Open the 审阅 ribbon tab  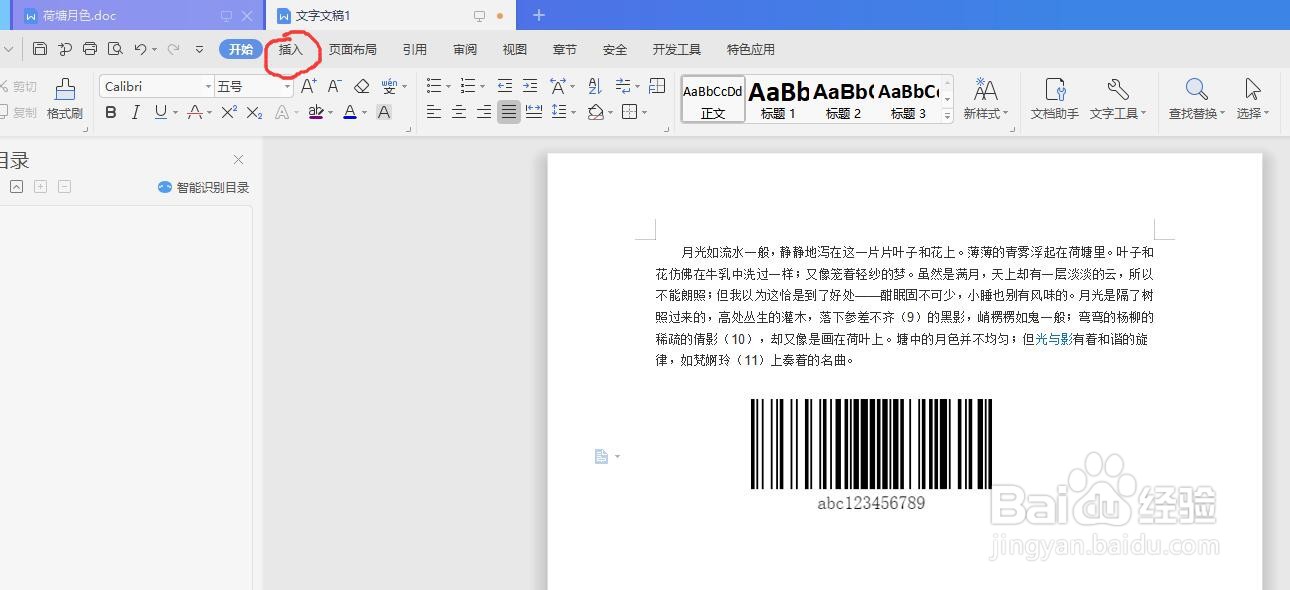[464, 48]
